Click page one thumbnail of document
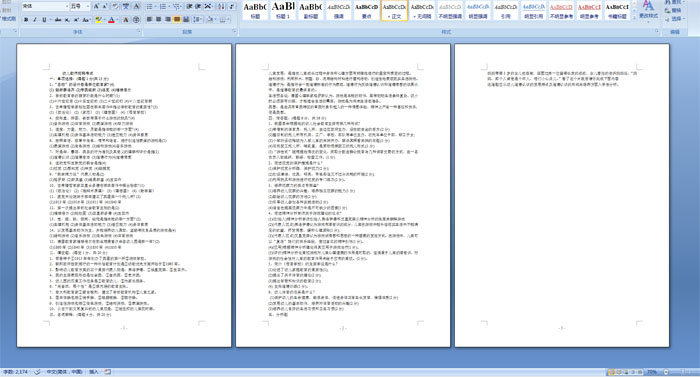The width and height of the screenshot is (700, 377). pyautogui.click(x=124, y=195)
